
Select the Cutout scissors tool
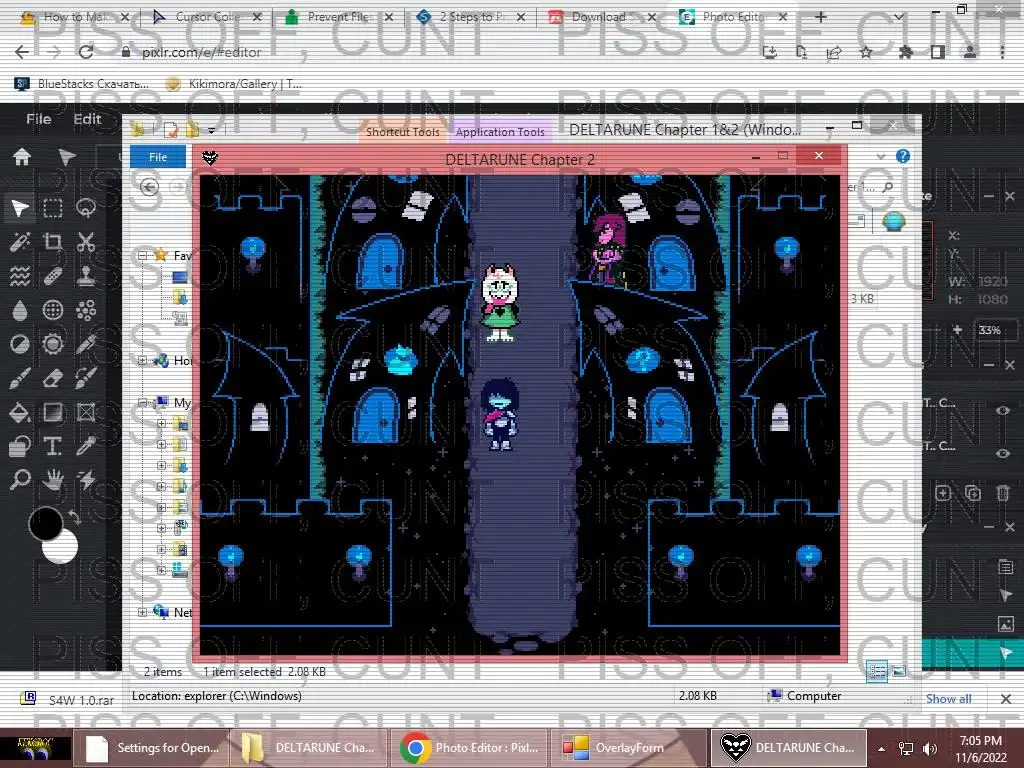[86, 242]
